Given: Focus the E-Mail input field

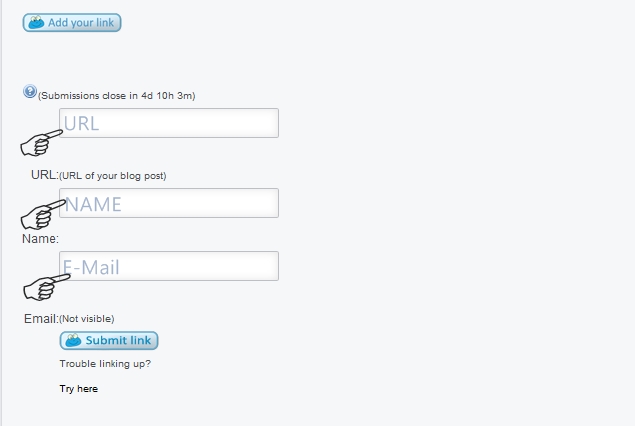Looking at the screenshot, I should [x=169, y=266].
